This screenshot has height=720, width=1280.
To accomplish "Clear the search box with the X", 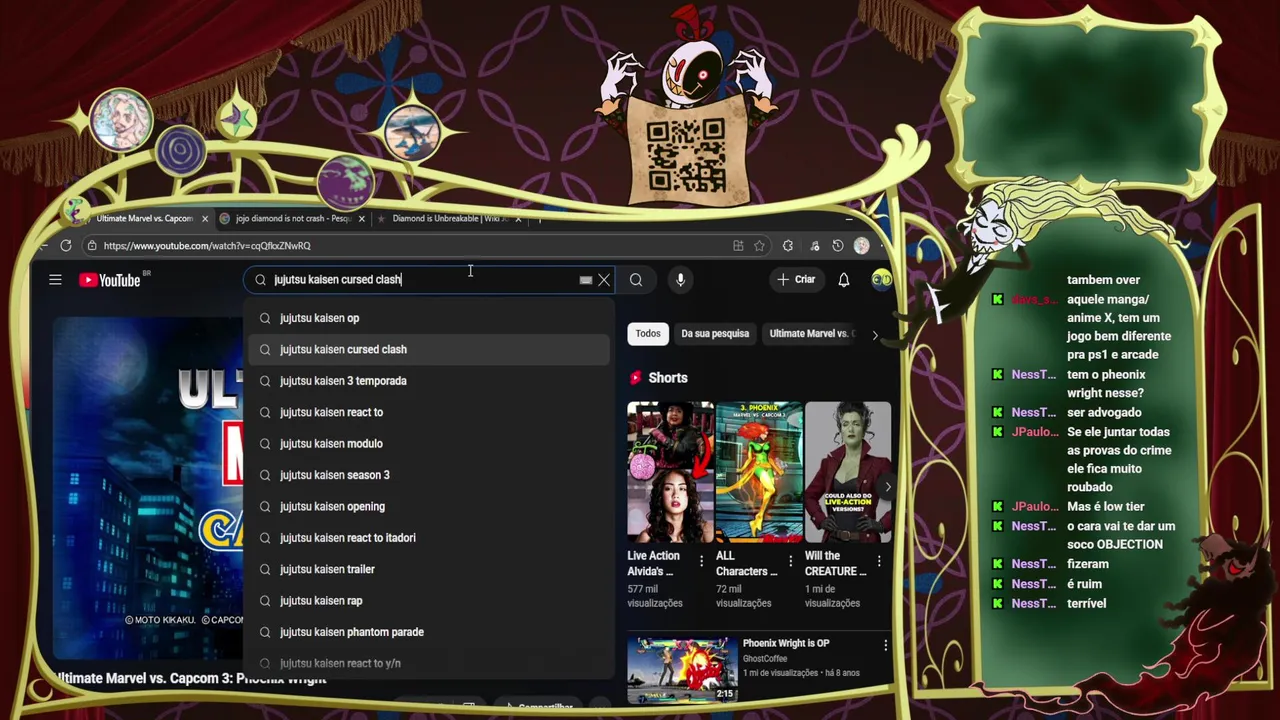I will (x=604, y=280).
